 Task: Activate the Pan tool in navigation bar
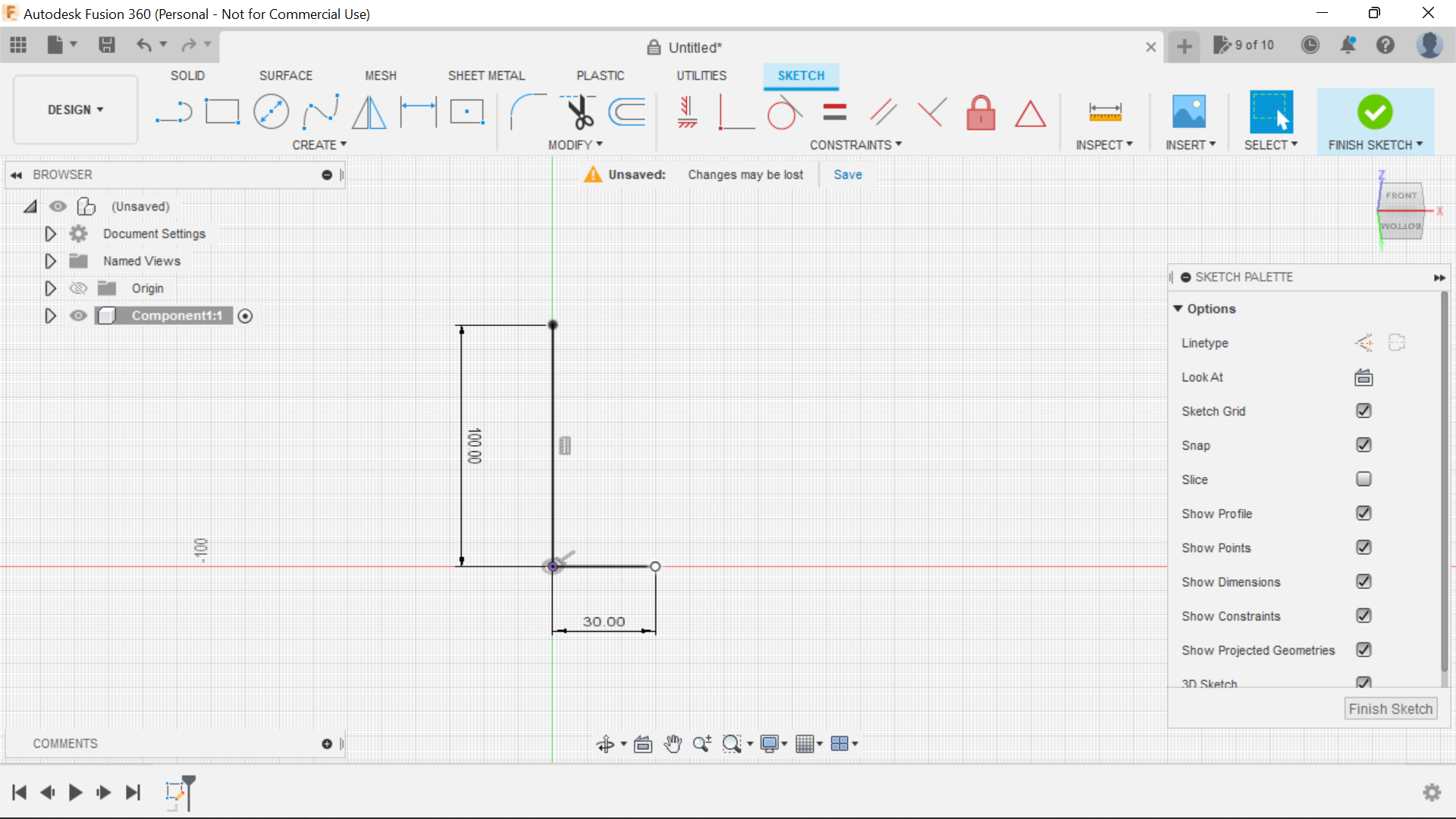[x=673, y=744]
